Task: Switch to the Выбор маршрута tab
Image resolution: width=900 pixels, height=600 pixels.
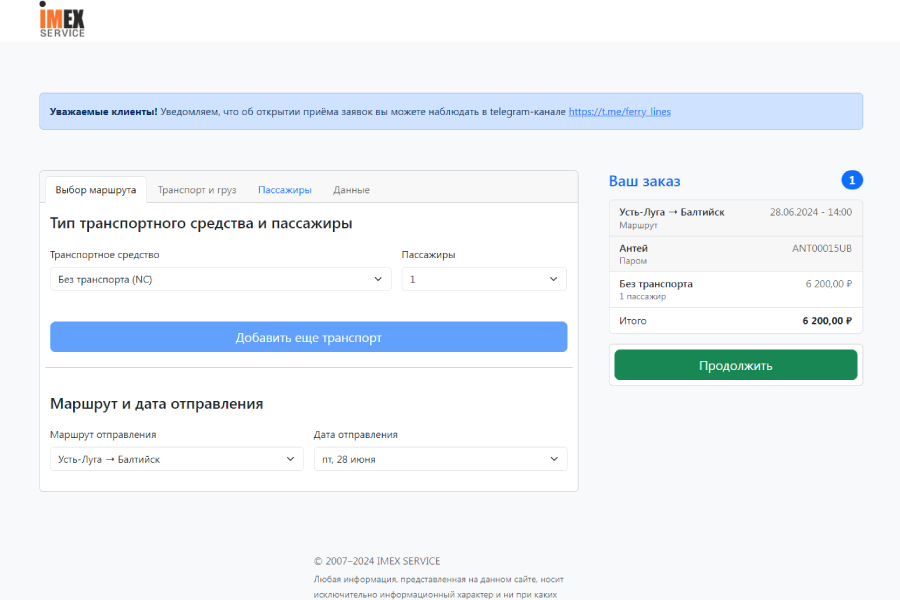Action: (96, 190)
